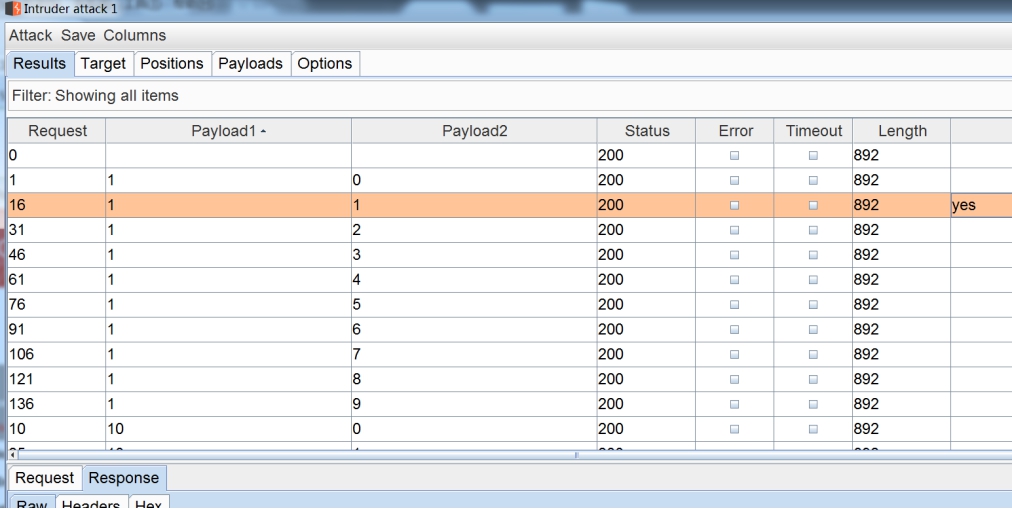The width and height of the screenshot is (1012, 509).
Task: Open the Columns menu
Action: 135,35
